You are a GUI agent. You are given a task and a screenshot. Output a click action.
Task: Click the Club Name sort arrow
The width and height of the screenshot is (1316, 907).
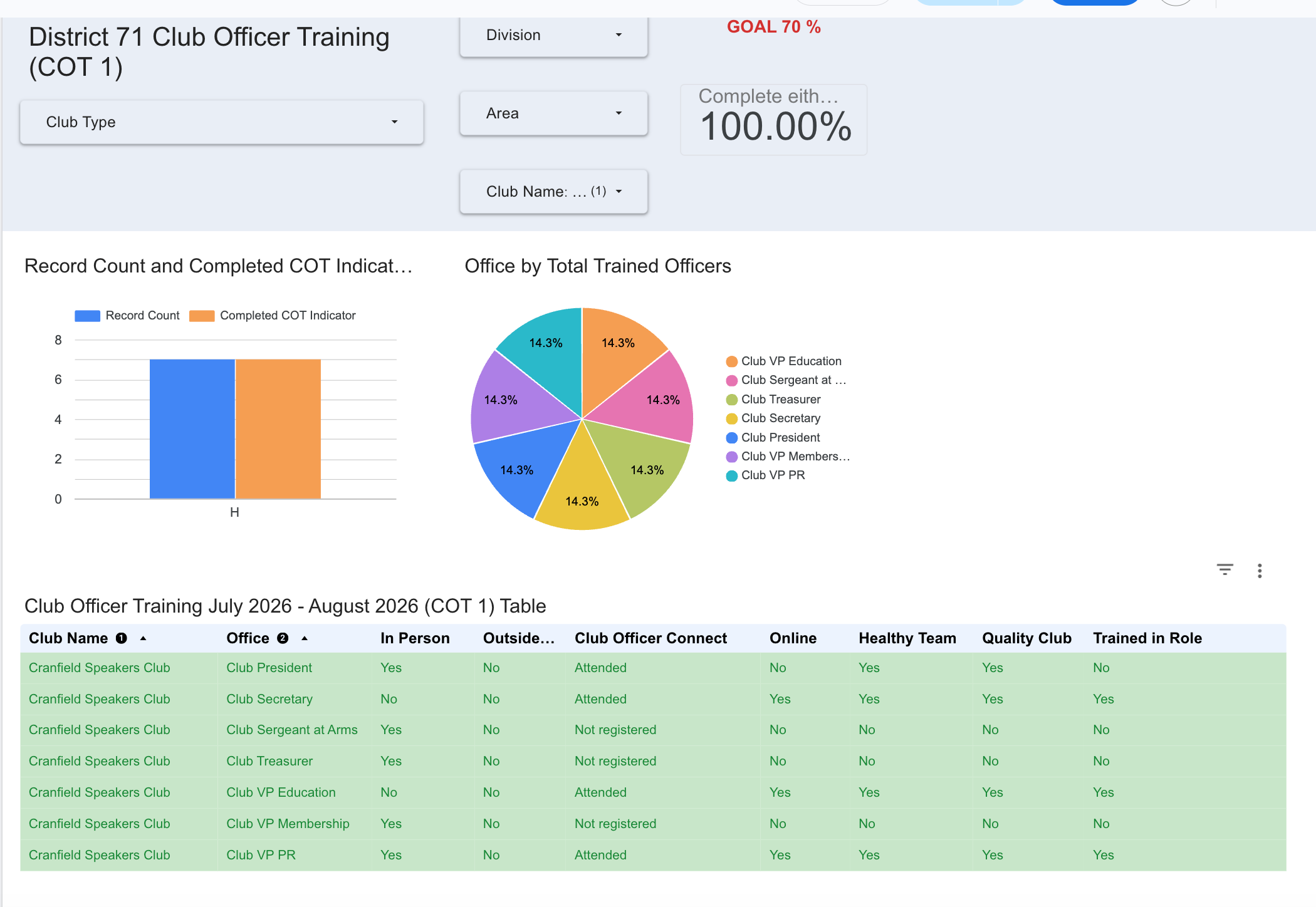143,638
